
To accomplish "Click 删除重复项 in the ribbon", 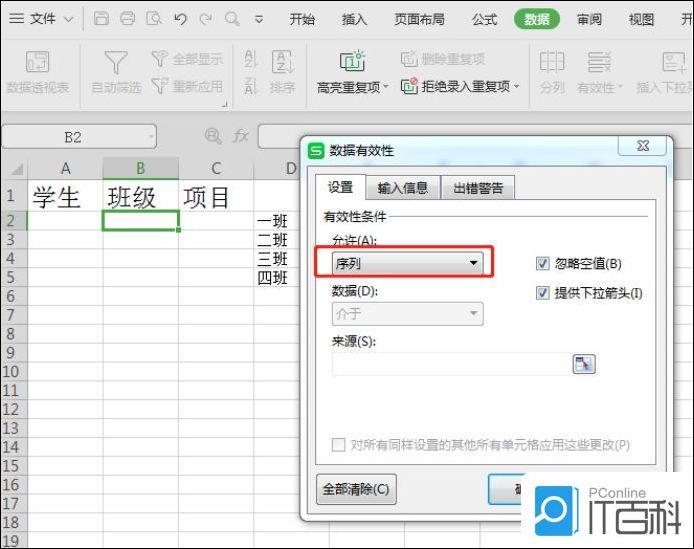I will [x=443, y=58].
